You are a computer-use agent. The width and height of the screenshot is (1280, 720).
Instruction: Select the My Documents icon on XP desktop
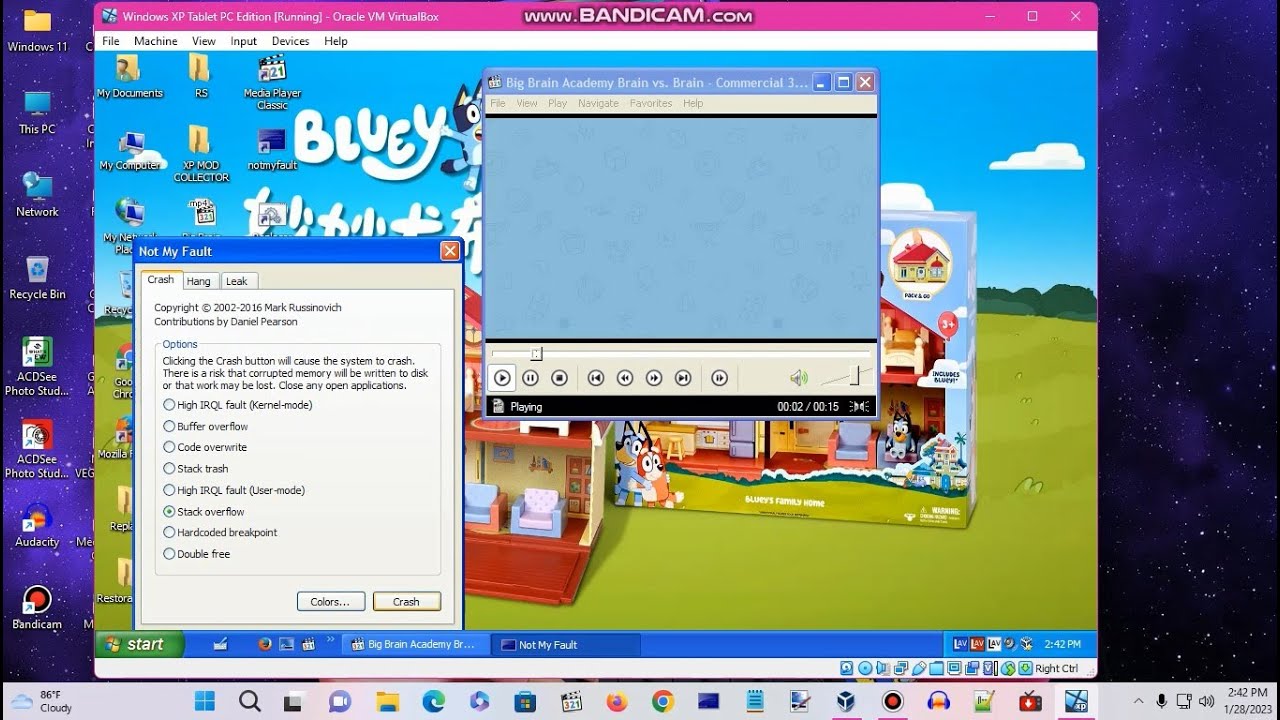(x=130, y=77)
